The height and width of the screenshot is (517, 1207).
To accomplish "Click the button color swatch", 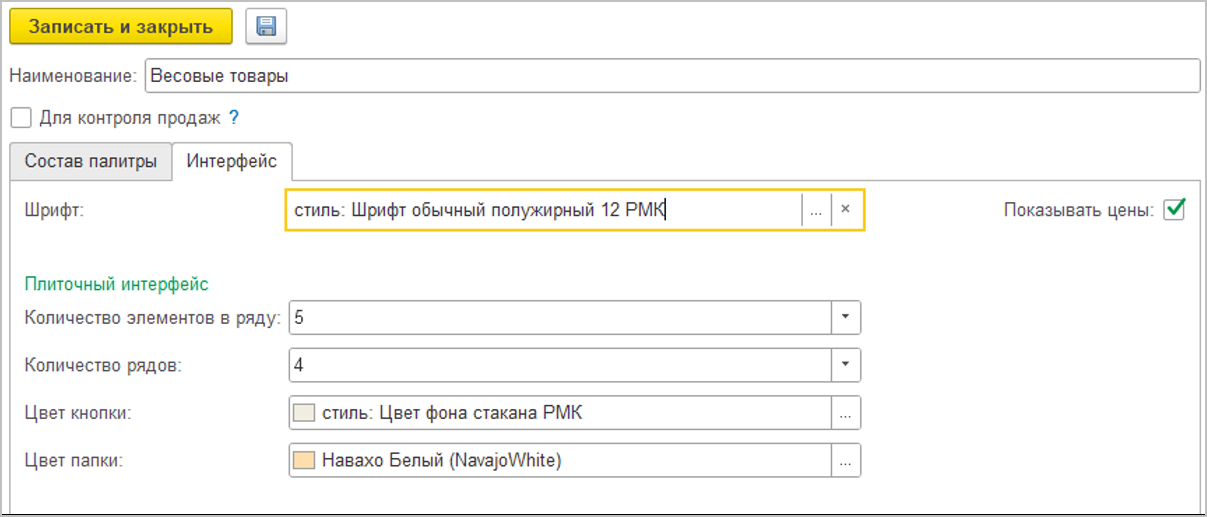I will coord(304,413).
